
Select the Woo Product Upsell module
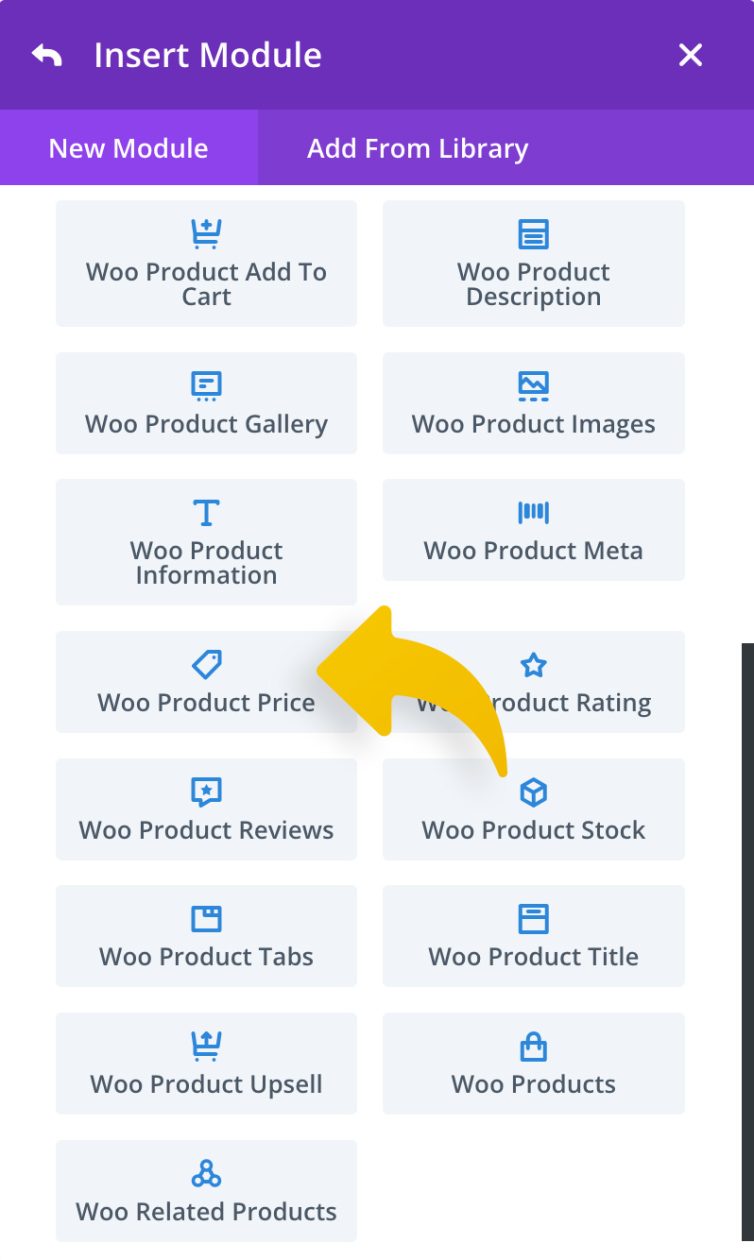[206, 1063]
